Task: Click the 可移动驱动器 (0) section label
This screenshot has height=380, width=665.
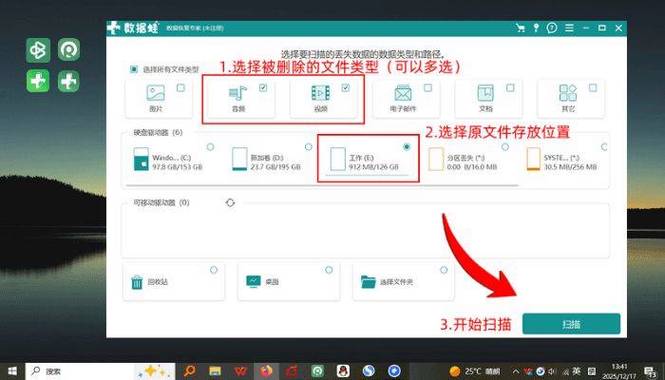Action: [x=161, y=203]
